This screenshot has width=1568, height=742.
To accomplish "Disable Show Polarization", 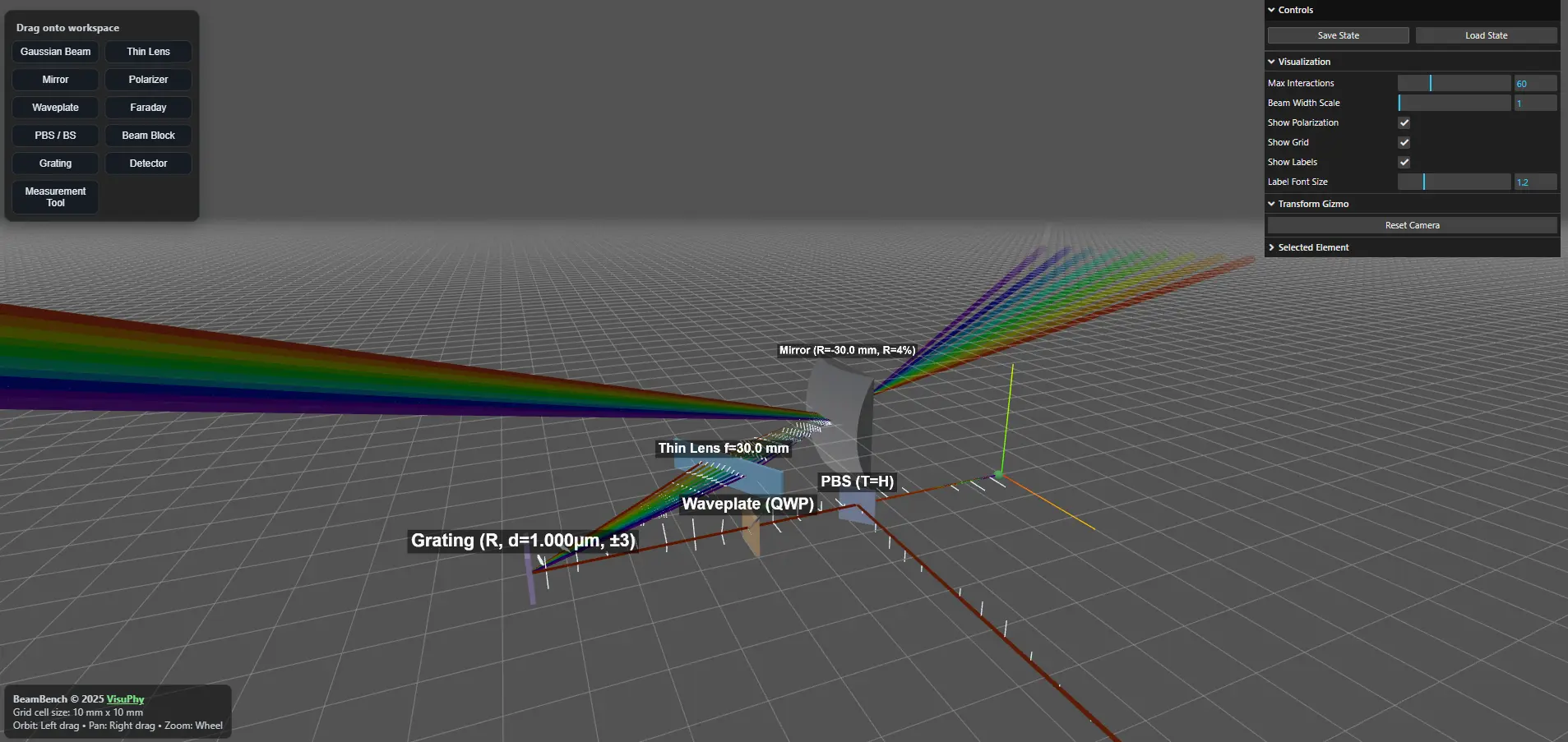I will (1404, 122).
